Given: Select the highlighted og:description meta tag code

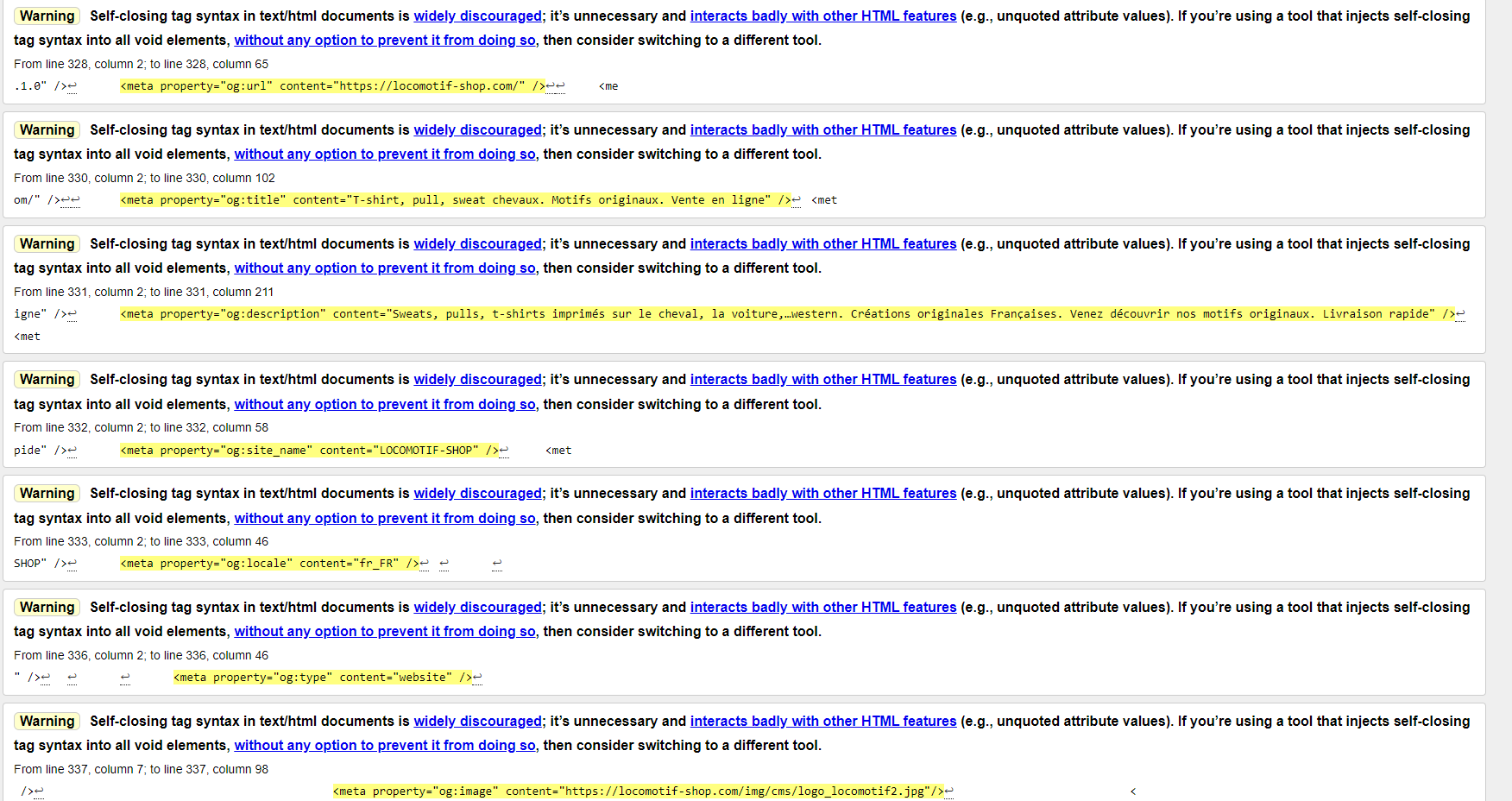Looking at the screenshot, I should 787,314.
